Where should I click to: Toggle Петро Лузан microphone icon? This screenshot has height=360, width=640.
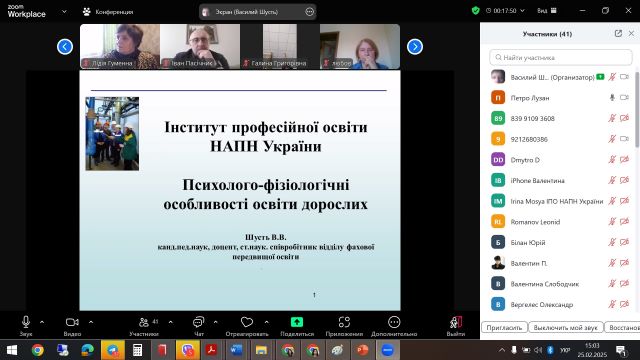(x=612, y=98)
